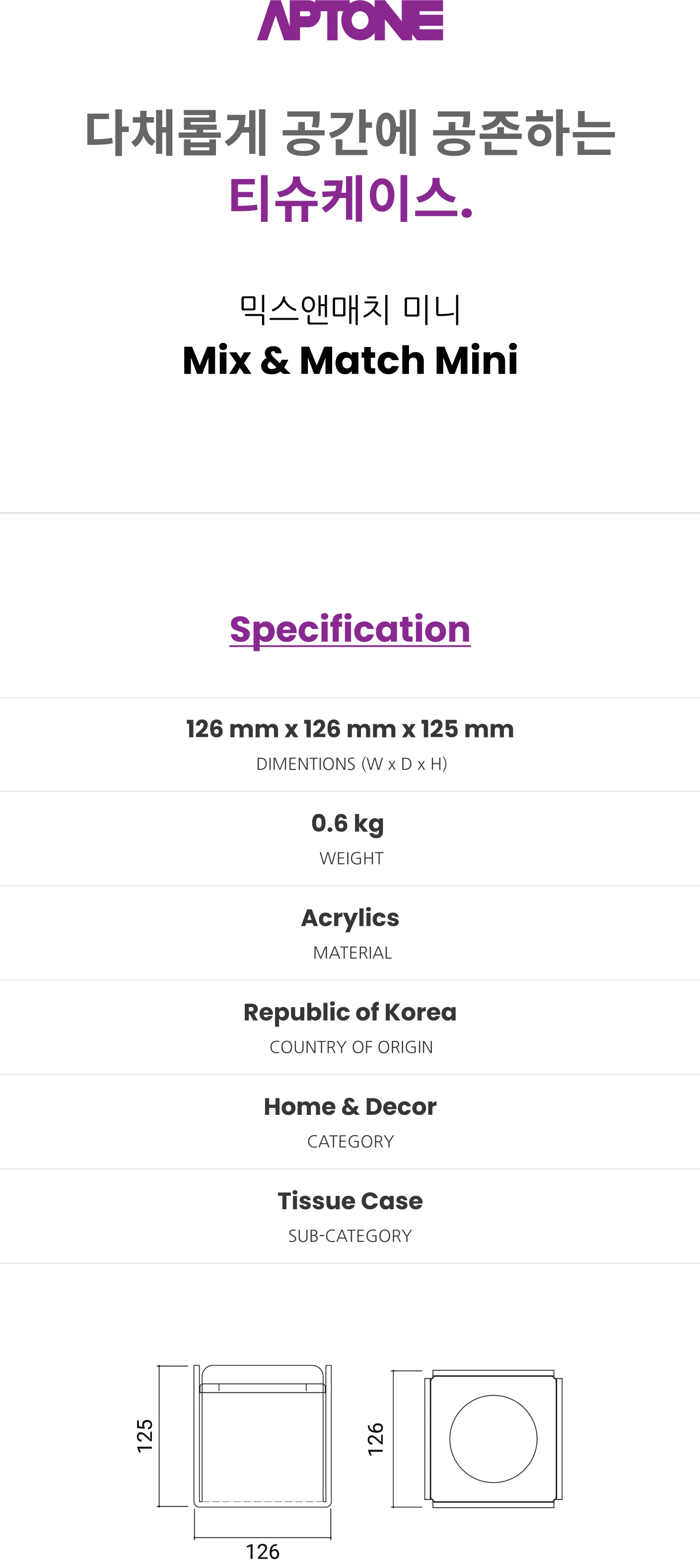This screenshot has width=700, height=1568.
Task: Click the 125 height dimension label
Action: tap(145, 1436)
